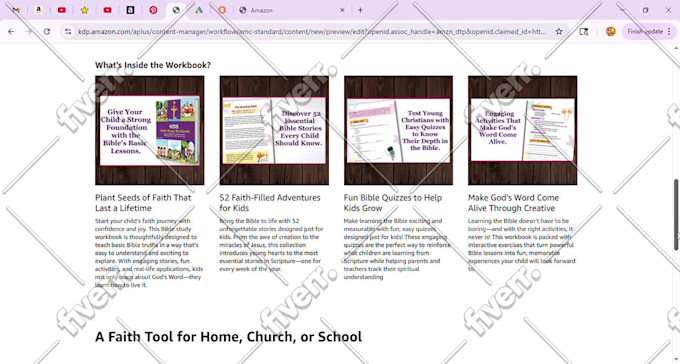
Task: Click the 52 Faith-Filled Adventures for Kids heading
Action: click(270, 203)
